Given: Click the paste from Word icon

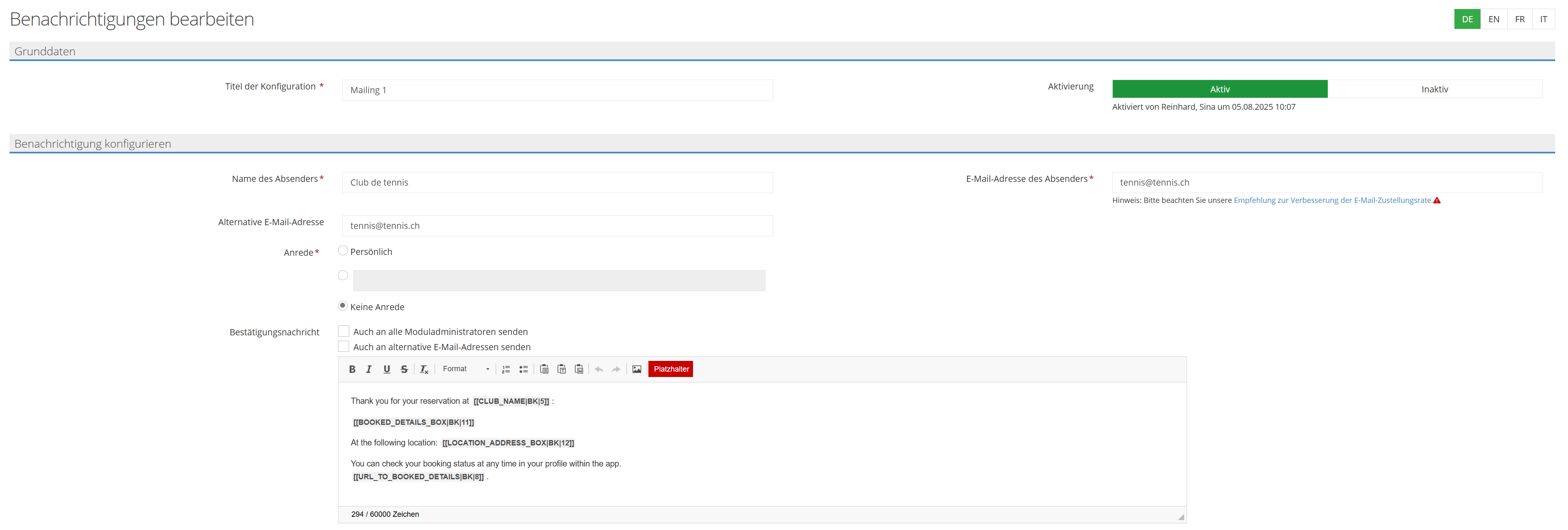Looking at the screenshot, I should 579,370.
